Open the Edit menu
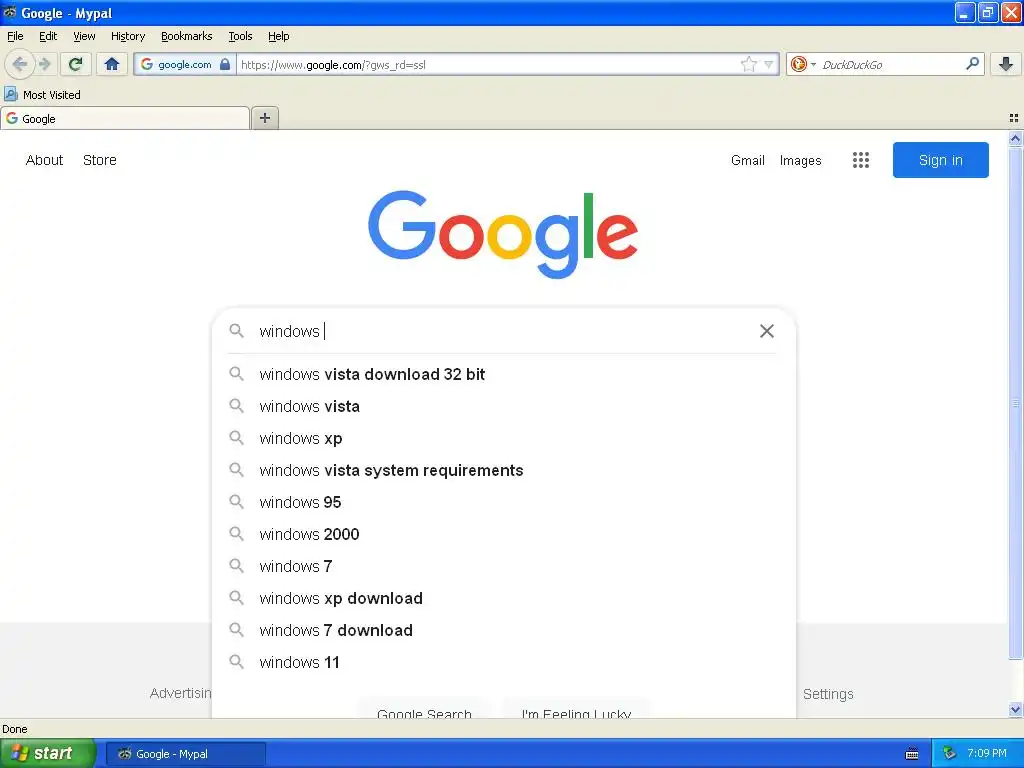Screen dimensions: 1024x768 tap(48, 36)
